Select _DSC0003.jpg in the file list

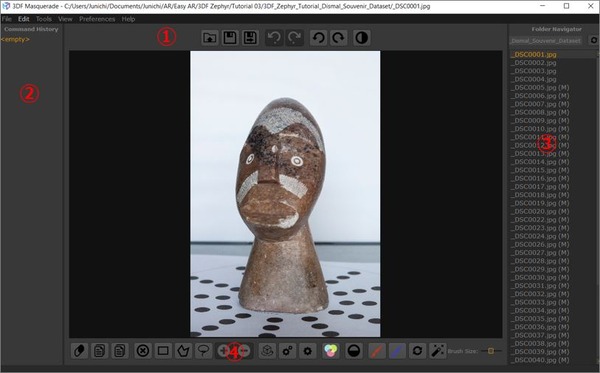(533, 71)
